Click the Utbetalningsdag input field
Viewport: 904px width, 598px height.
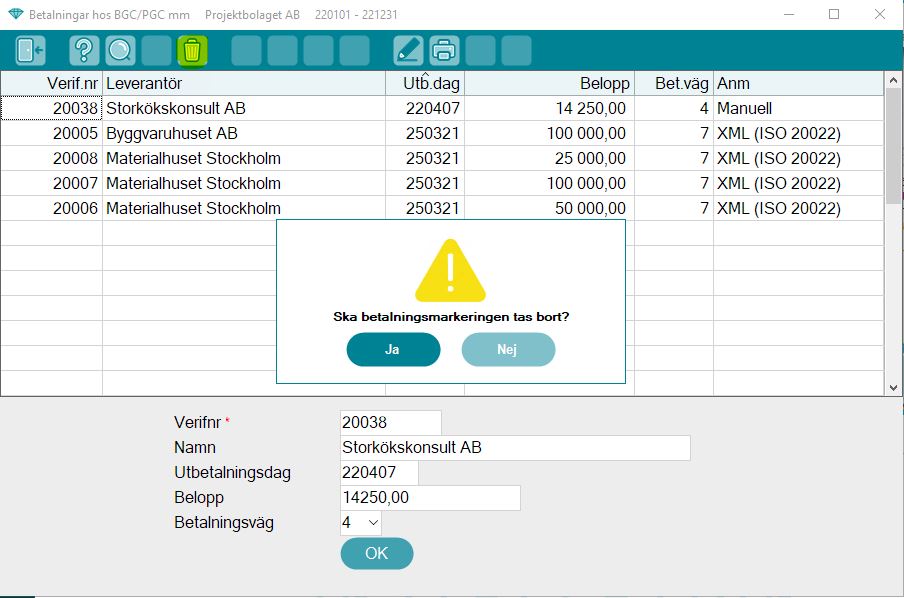pyautogui.click(x=379, y=473)
